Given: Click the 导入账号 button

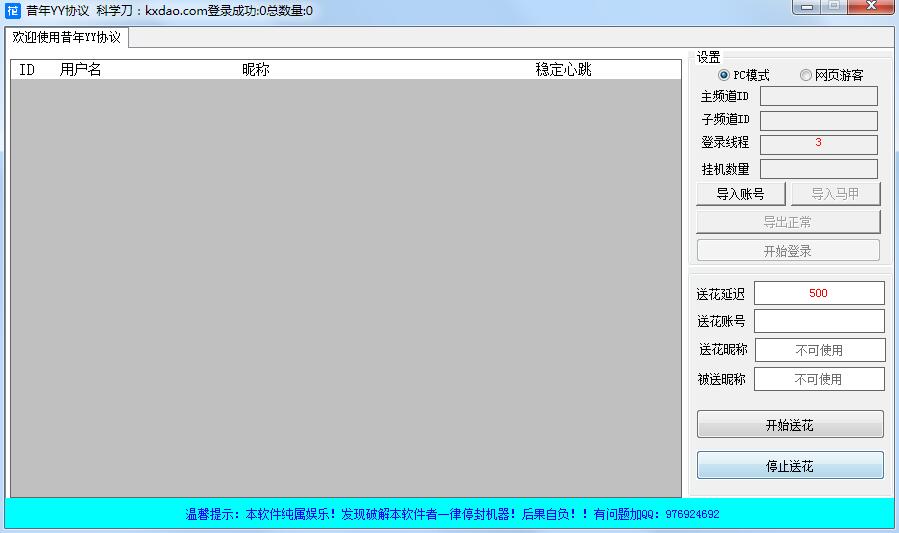Looking at the screenshot, I should tap(741, 194).
